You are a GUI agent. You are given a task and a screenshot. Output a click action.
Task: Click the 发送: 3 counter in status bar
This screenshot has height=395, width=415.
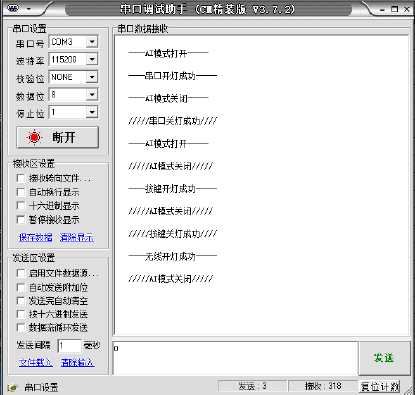[x=252, y=386]
